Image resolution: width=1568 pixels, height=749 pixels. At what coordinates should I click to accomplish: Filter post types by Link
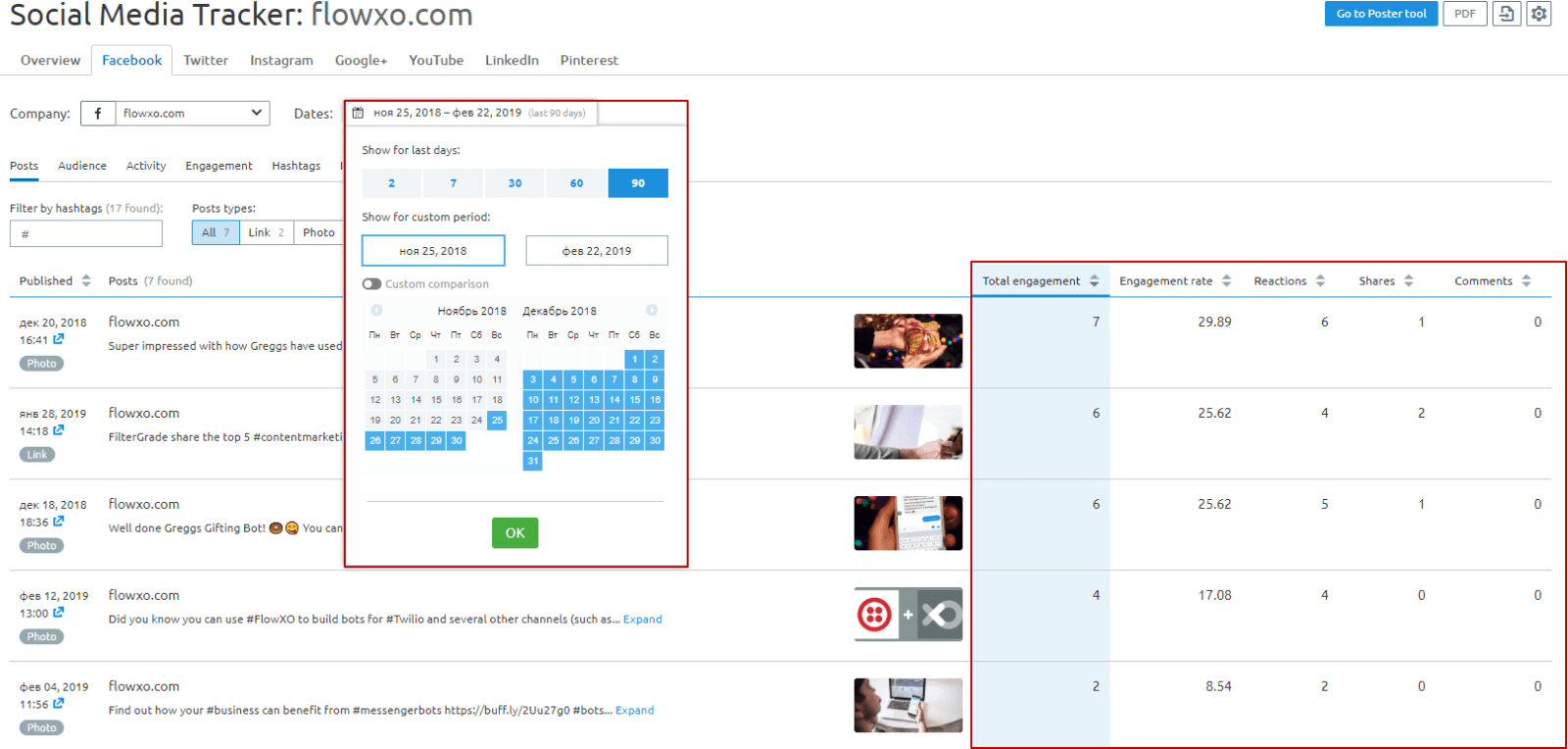click(267, 232)
